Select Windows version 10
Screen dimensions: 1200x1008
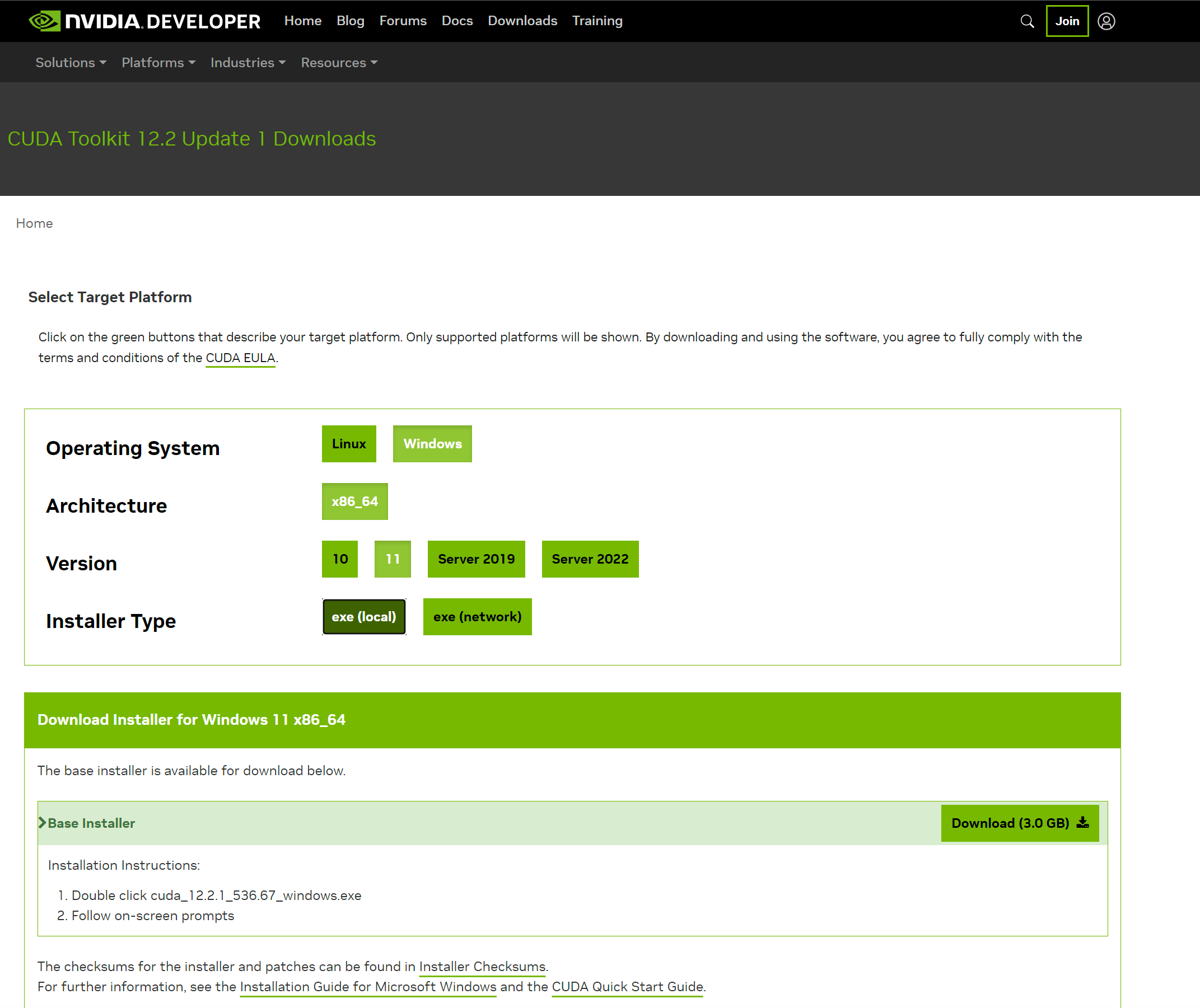coord(339,560)
